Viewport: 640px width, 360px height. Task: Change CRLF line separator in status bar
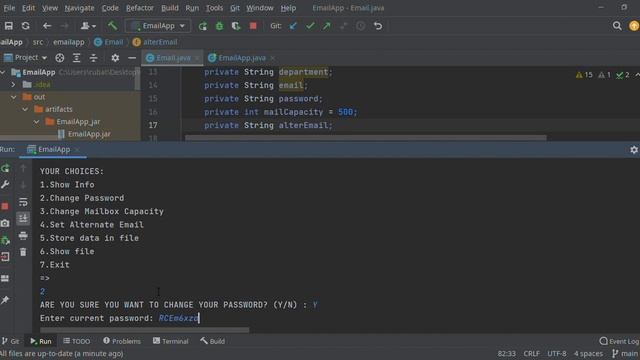coord(531,353)
